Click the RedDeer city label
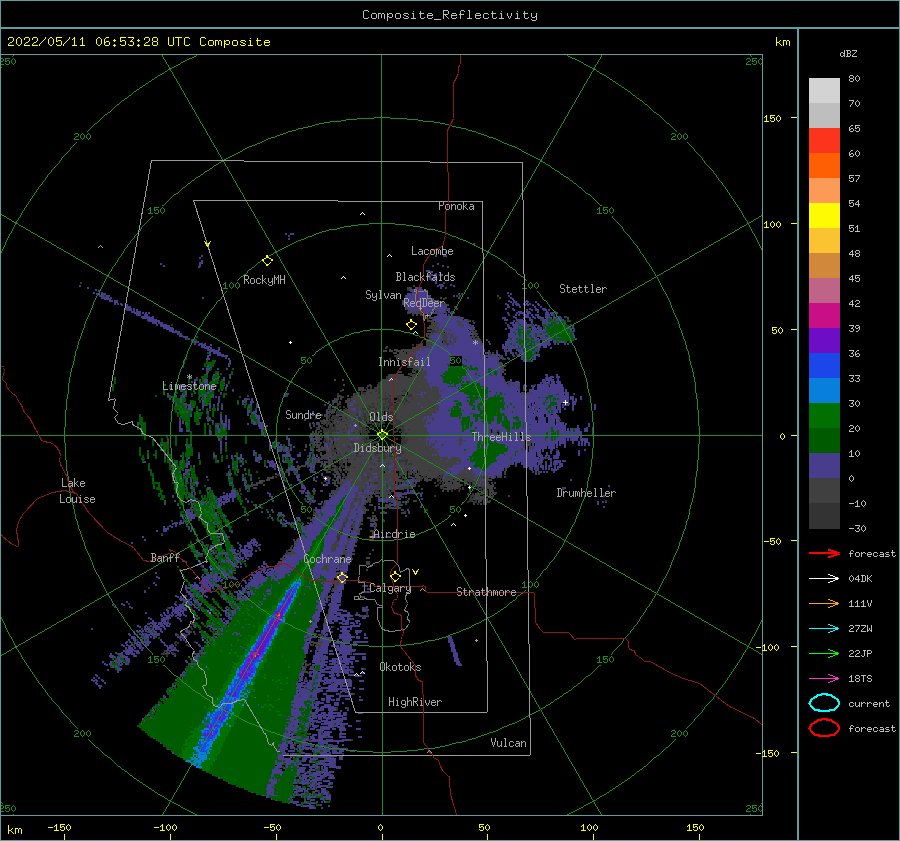The width and height of the screenshot is (900, 841). pos(424,303)
